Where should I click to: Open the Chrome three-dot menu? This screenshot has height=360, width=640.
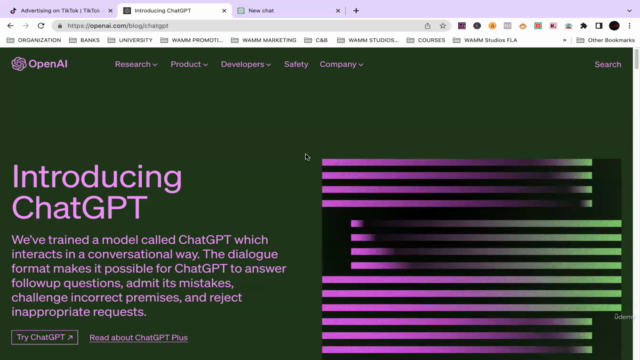(x=629, y=26)
